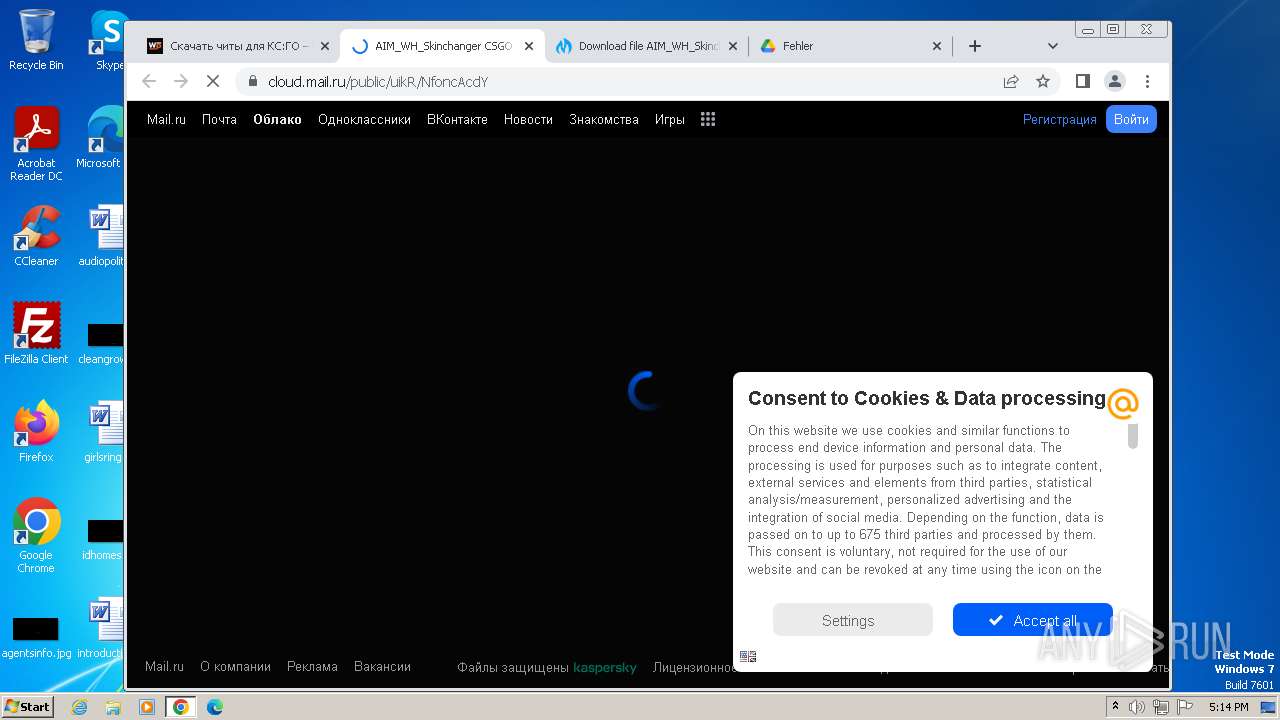Image resolution: width=1280 pixels, height=720 pixels.
Task: Click the Регистрация link
Action: [x=1059, y=119]
